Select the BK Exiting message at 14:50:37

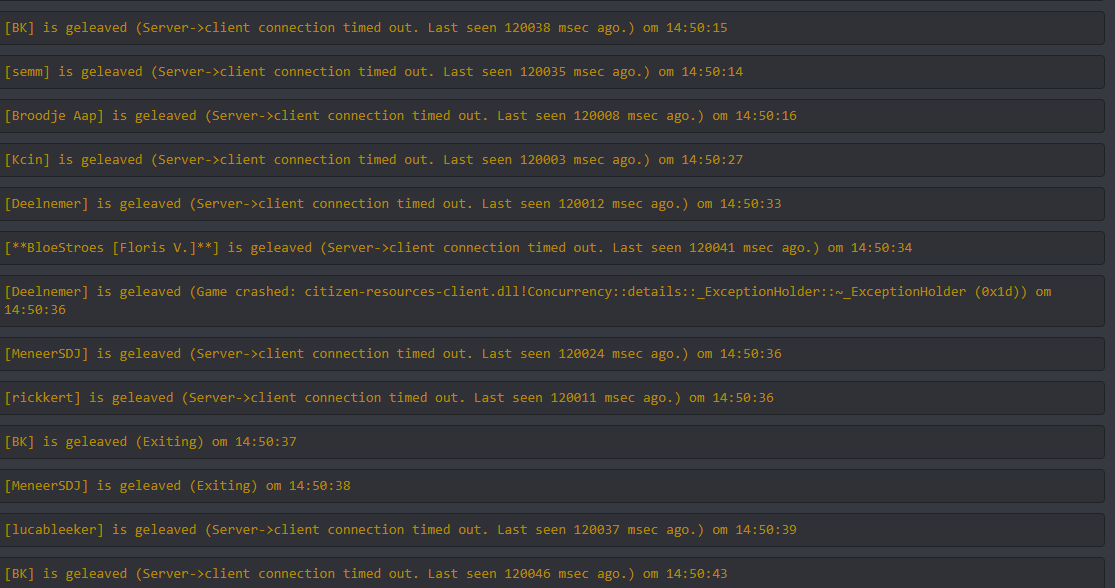(150, 442)
